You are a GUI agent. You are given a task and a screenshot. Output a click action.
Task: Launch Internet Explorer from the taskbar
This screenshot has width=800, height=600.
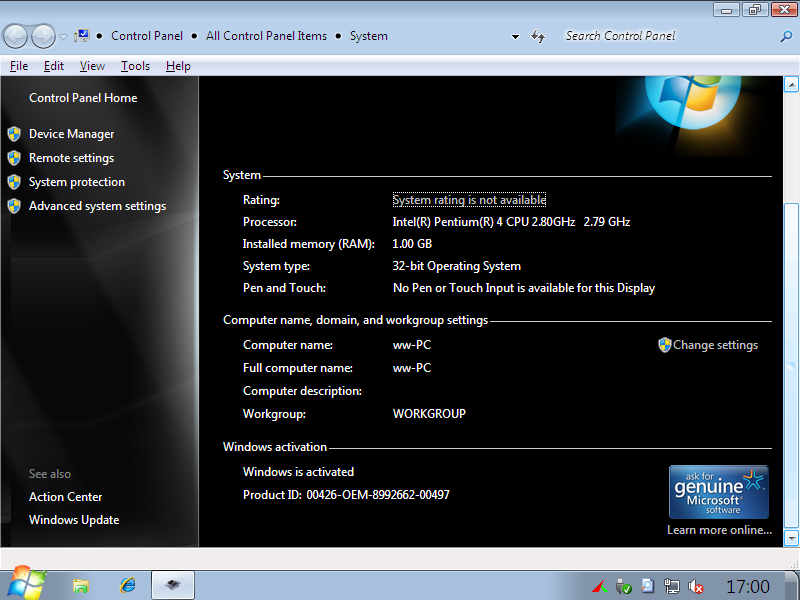128,585
